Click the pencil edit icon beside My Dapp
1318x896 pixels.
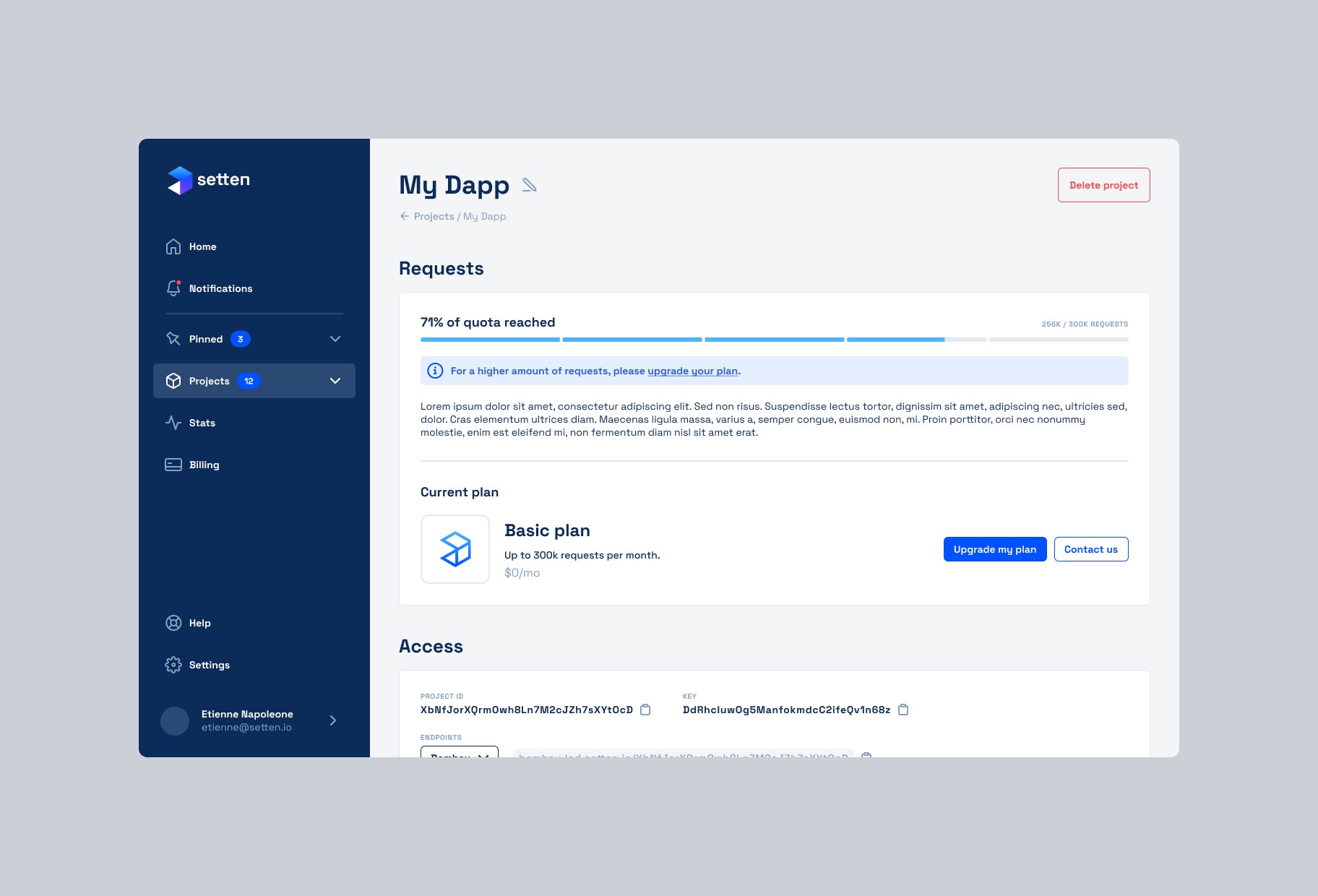pyautogui.click(x=530, y=185)
